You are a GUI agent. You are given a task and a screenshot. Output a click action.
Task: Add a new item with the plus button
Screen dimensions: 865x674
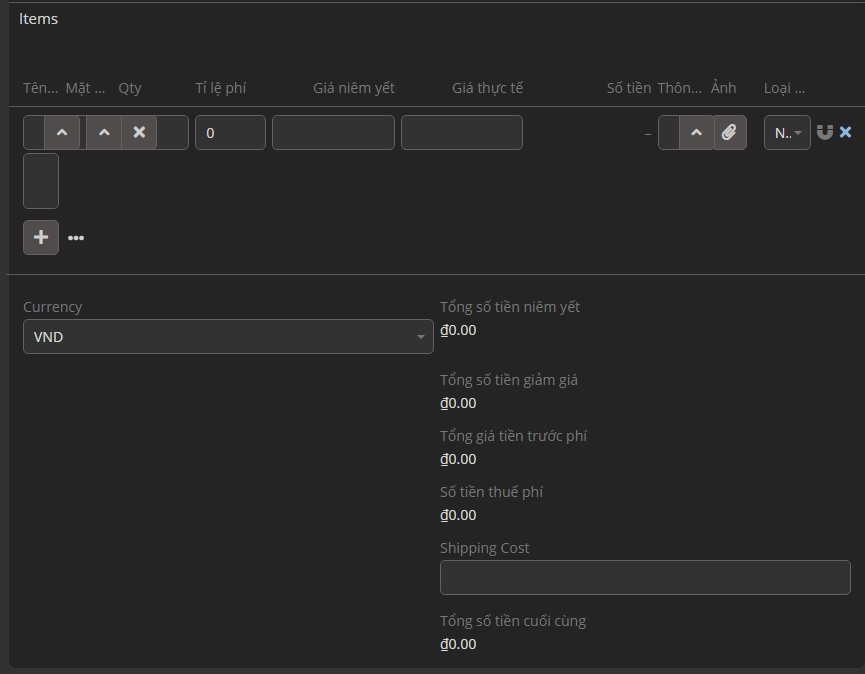click(x=41, y=237)
